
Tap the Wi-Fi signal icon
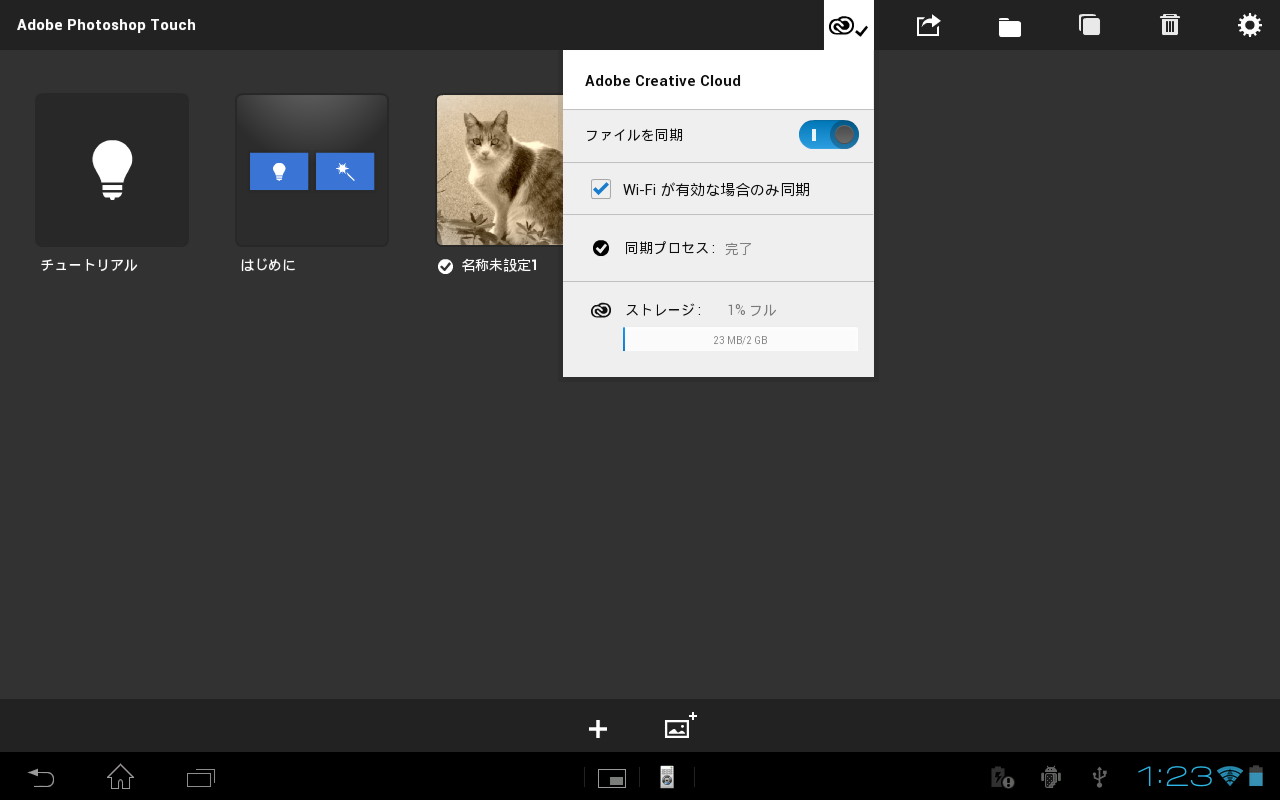(1230, 776)
